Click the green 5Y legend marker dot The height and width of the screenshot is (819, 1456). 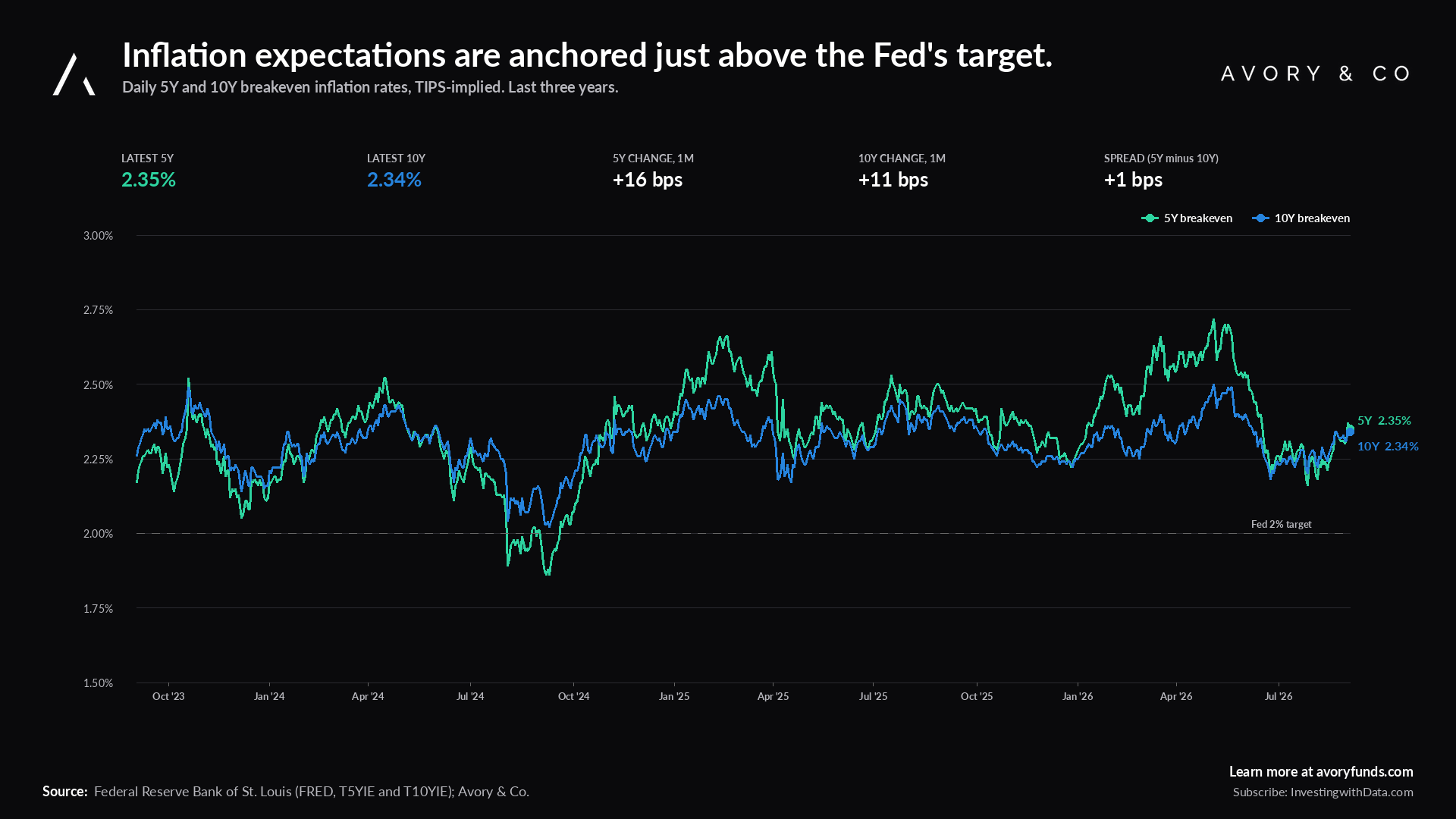coord(1150,218)
